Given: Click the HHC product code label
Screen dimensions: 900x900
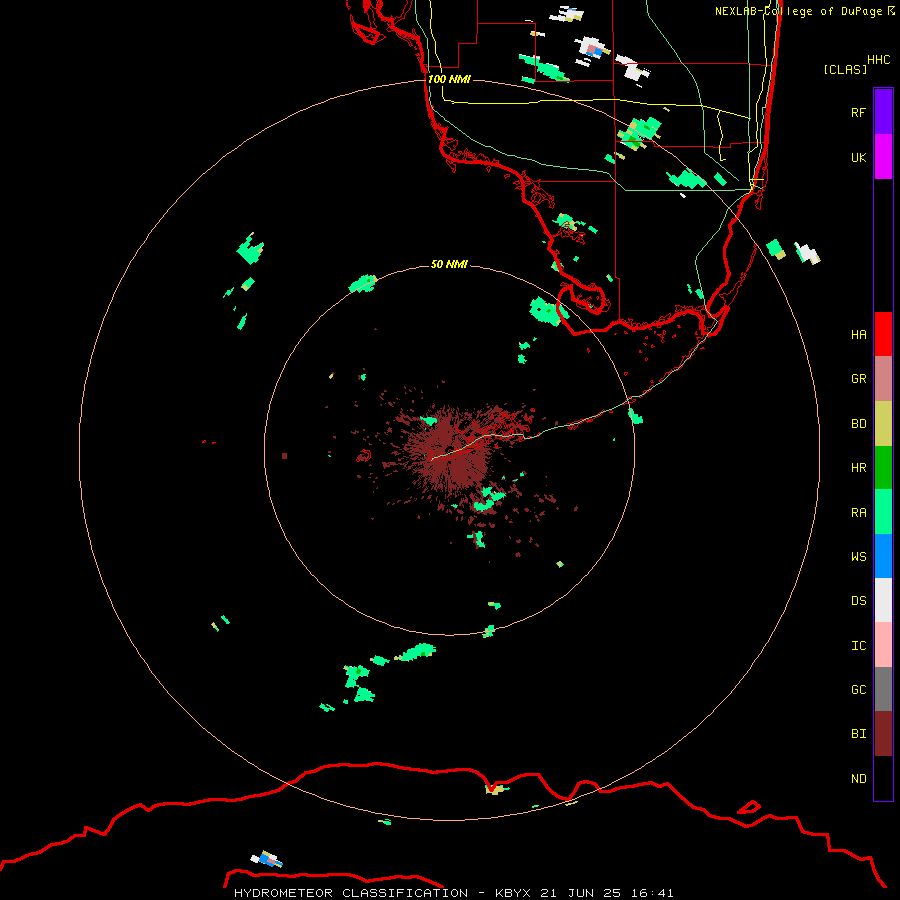Looking at the screenshot, I should click(878, 60).
